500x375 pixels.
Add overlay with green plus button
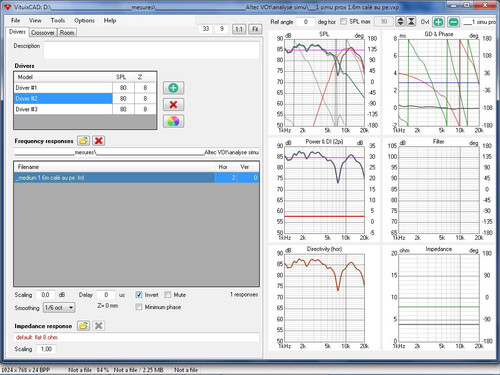[x=439, y=22]
